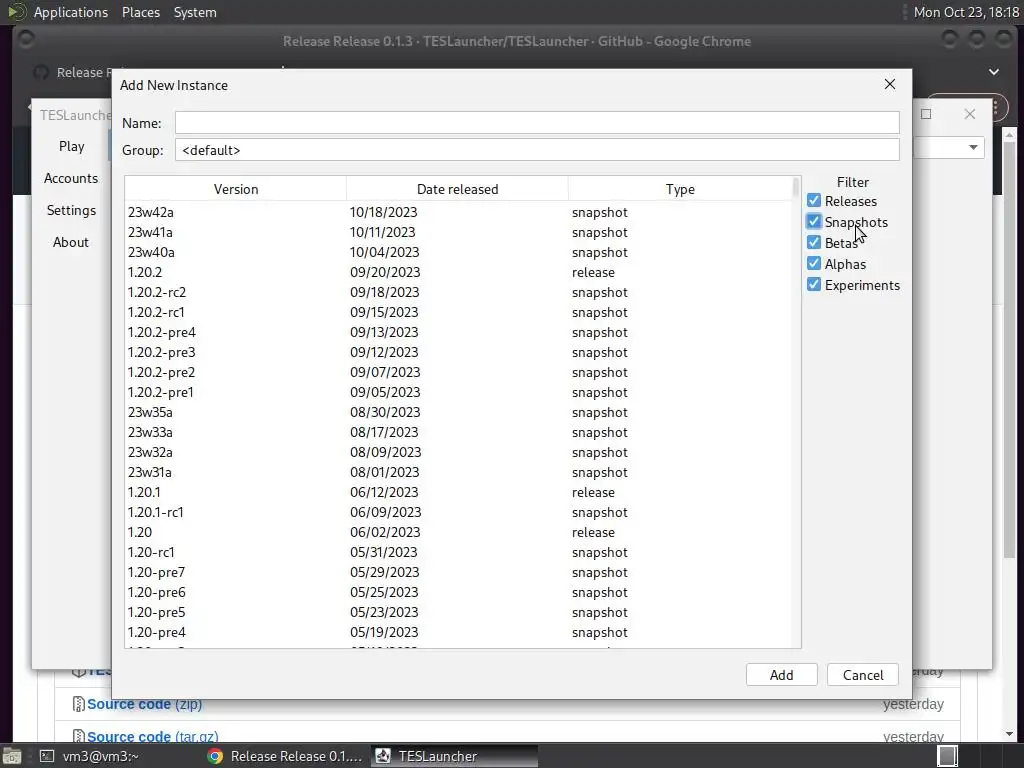This screenshot has height=768, width=1024.
Task: Switch to TESLauncher taskbar entry
Action: pos(455,756)
